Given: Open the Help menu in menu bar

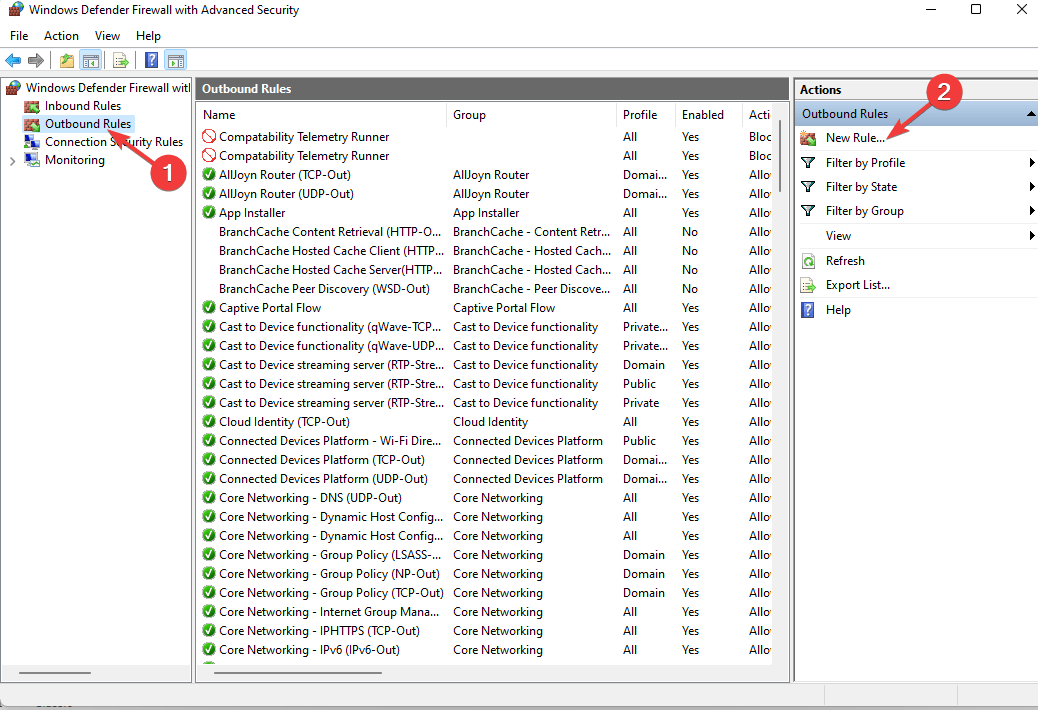Looking at the screenshot, I should [148, 36].
